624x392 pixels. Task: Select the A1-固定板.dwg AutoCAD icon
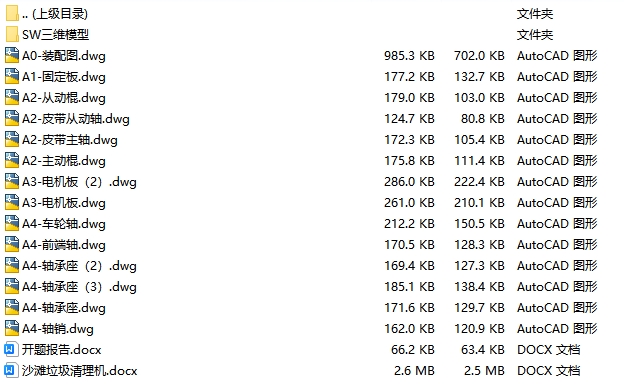tap(12, 77)
